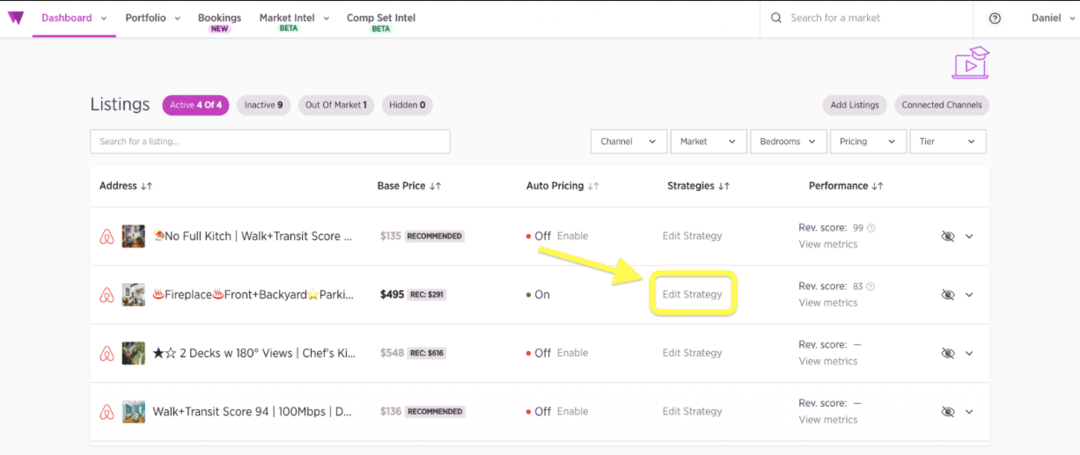
Task: Sort by Address column arrows
Action: (x=147, y=186)
